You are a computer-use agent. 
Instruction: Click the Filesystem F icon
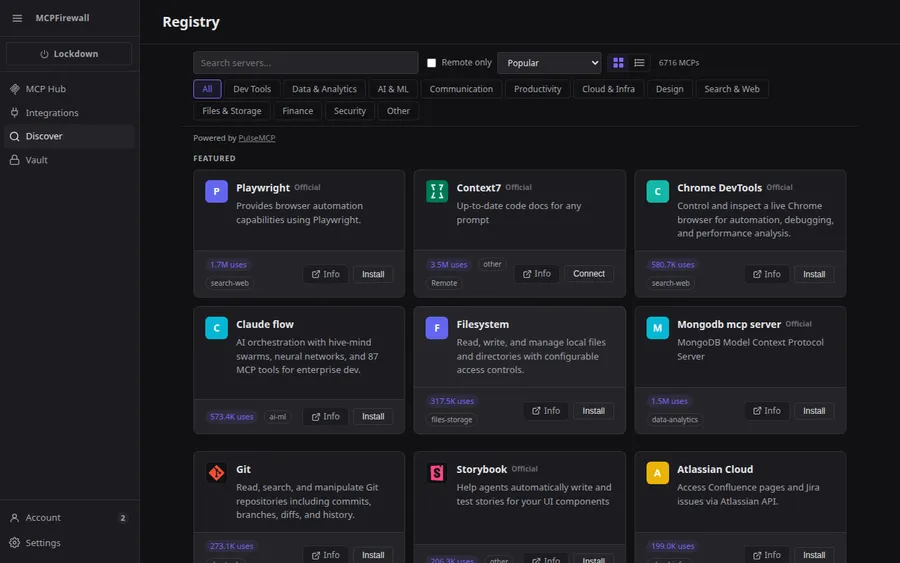437,328
